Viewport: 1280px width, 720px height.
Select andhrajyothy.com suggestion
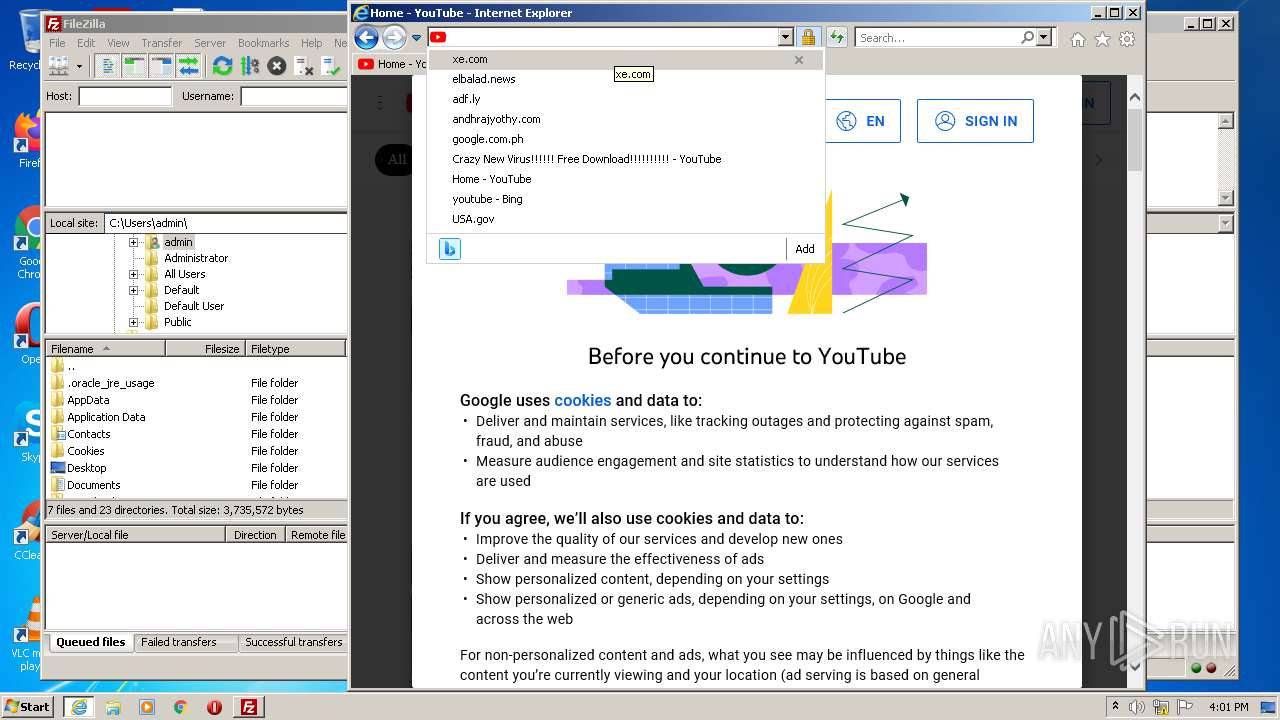pos(625,119)
